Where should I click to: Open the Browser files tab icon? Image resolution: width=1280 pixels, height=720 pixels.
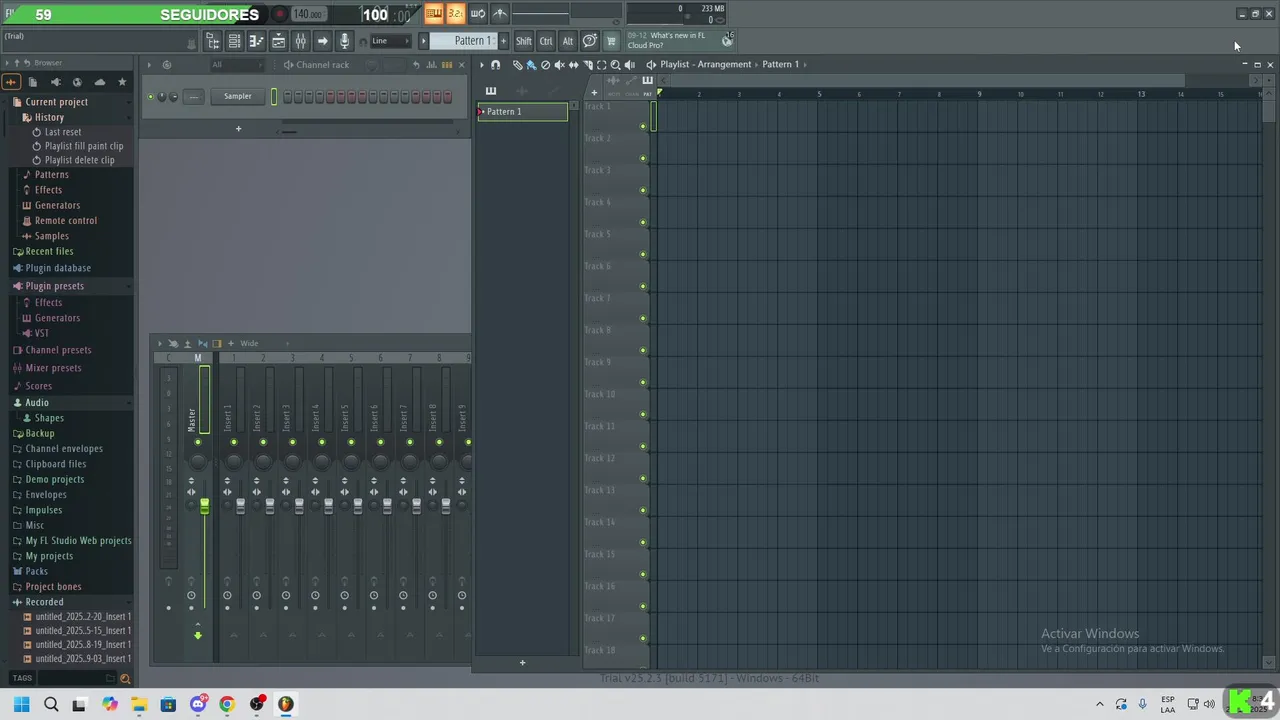pyautogui.click(x=32, y=82)
